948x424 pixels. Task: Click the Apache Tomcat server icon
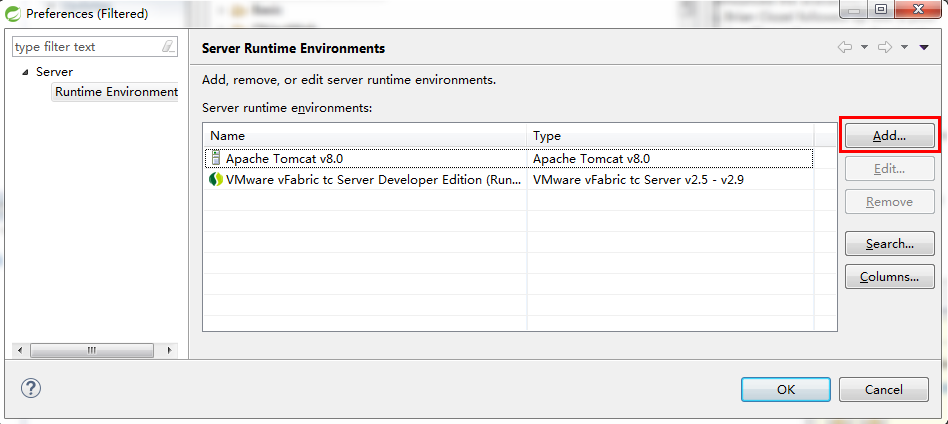tap(215, 158)
